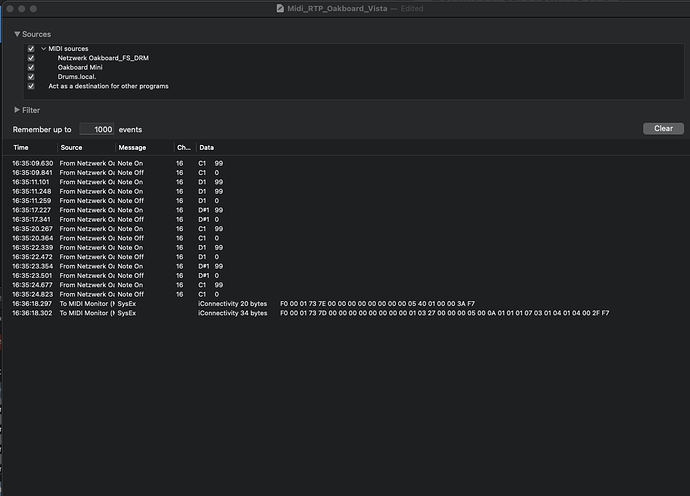Expand the Filter section

coord(17,110)
